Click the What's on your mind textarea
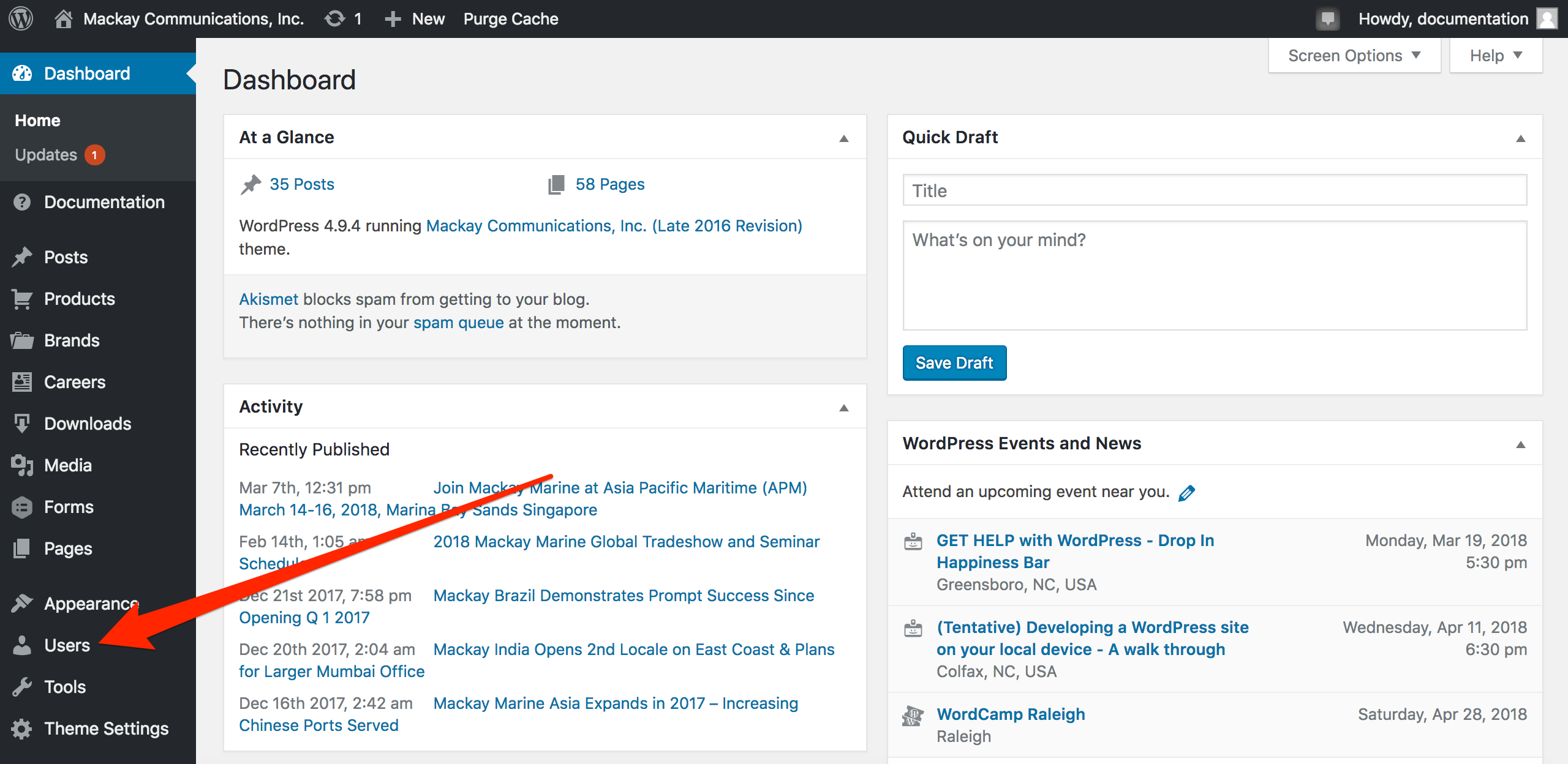Image resolution: width=1568 pixels, height=764 pixels. [1215, 275]
